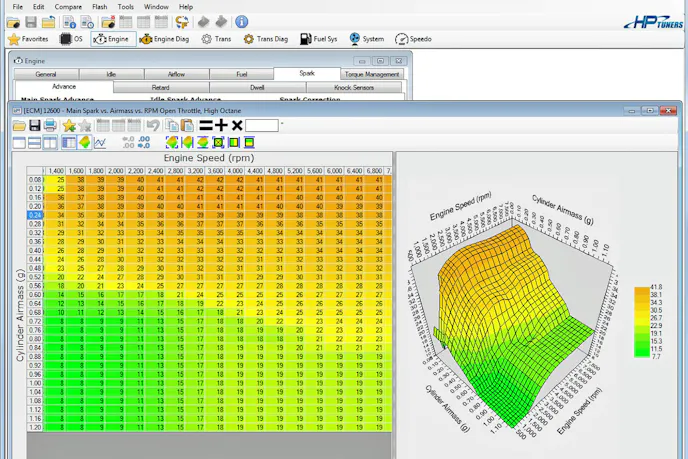Switch to the Airflow tab

(176, 74)
